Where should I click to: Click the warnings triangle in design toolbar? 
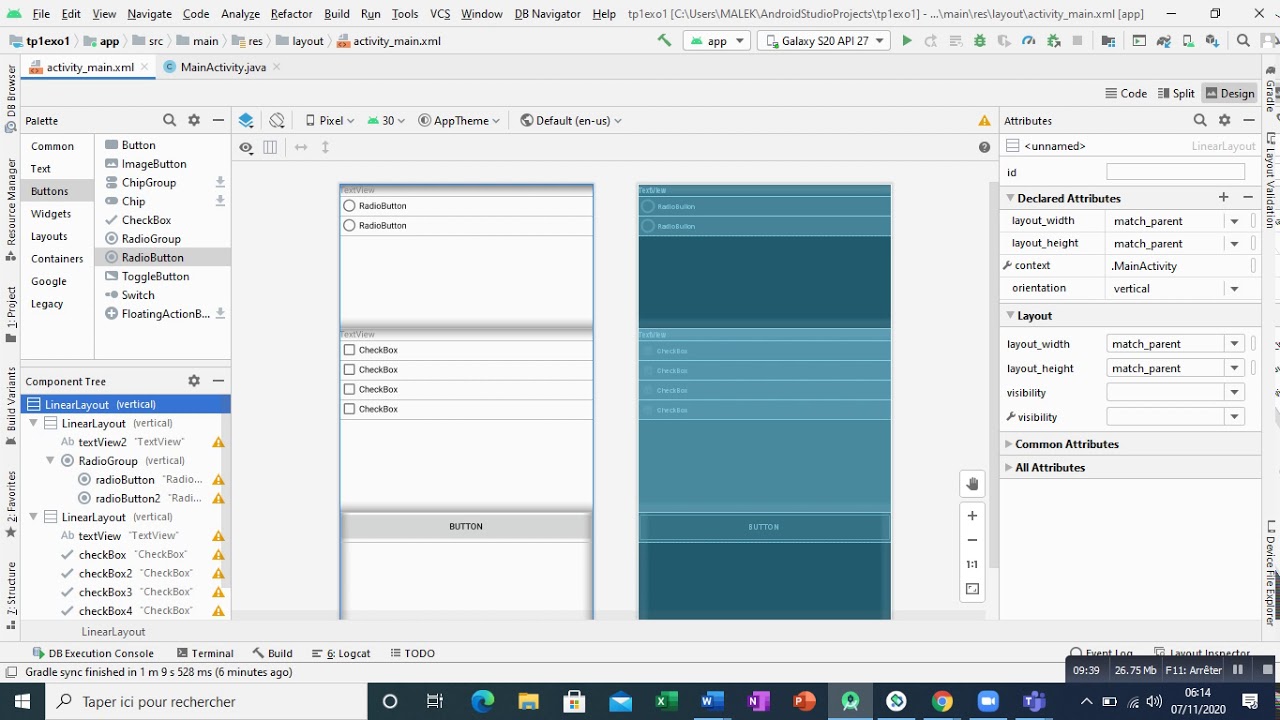tap(984, 120)
